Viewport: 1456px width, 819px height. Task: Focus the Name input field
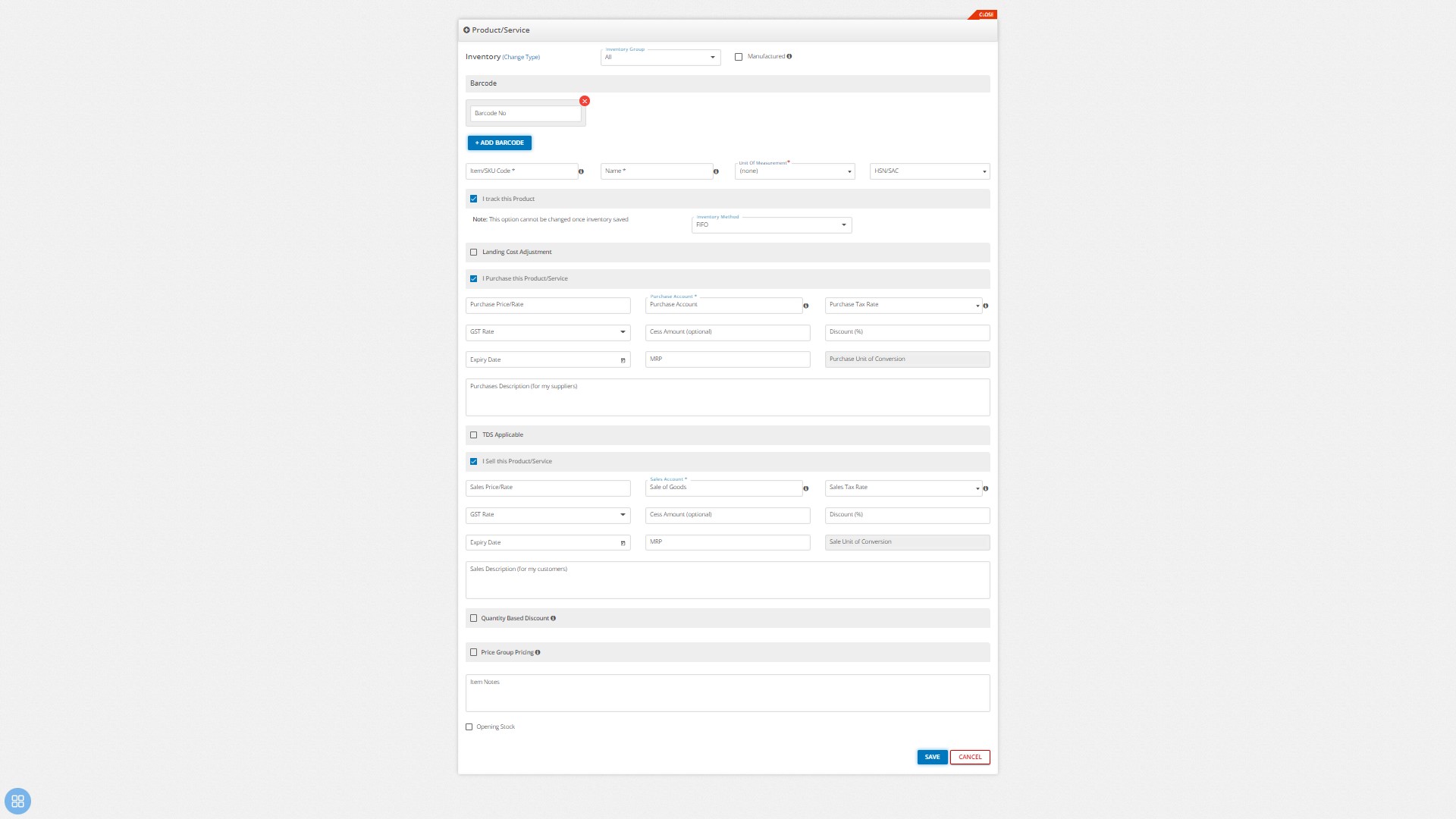tap(657, 171)
